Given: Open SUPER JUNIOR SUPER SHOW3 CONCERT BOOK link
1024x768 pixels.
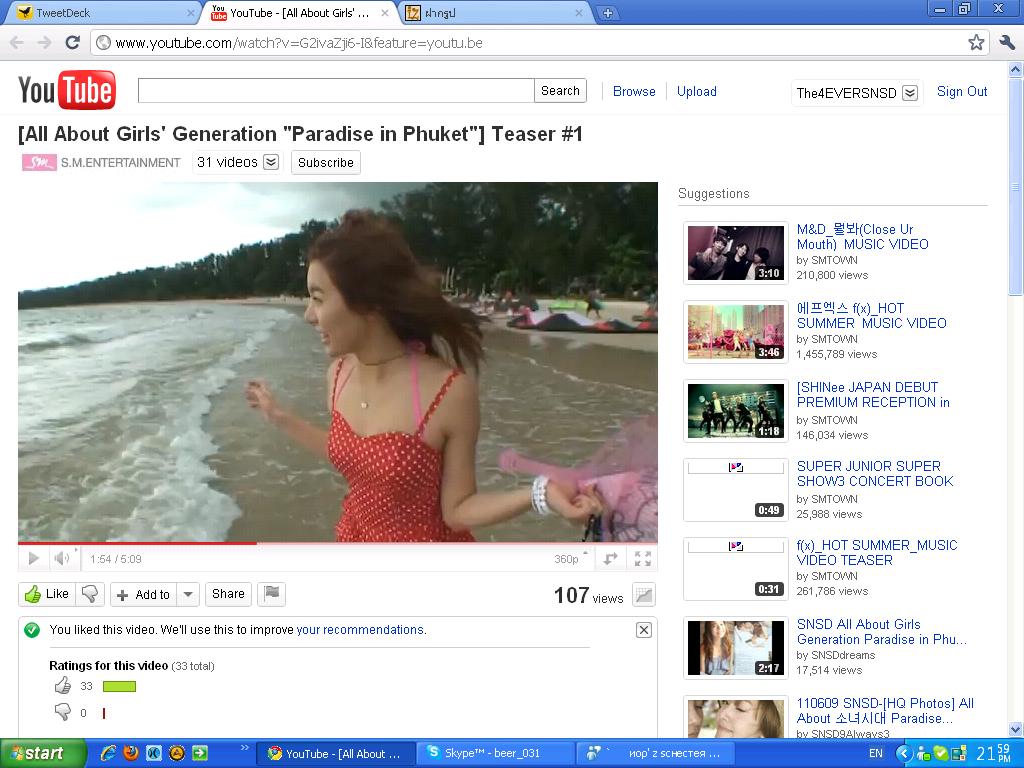Looking at the screenshot, I should click(x=874, y=473).
